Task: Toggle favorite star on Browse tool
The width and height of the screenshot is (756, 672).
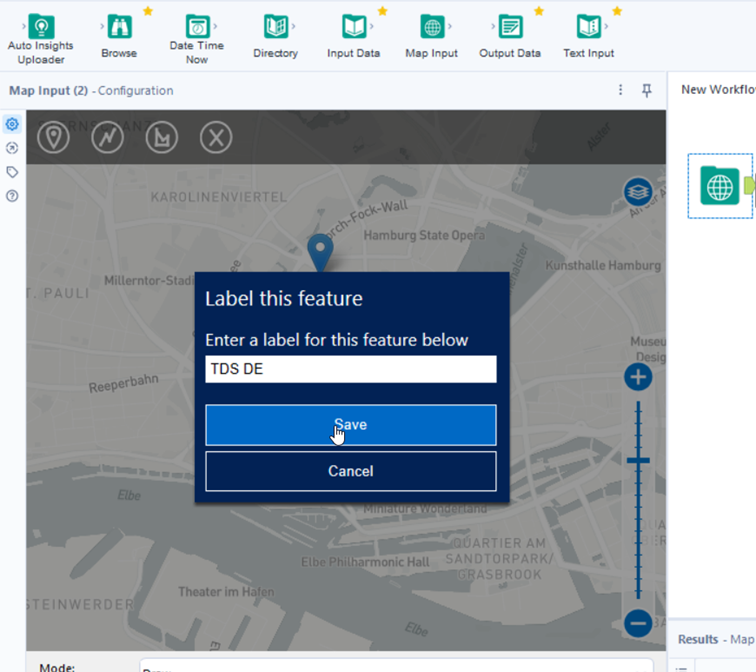Action: pos(148,11)
